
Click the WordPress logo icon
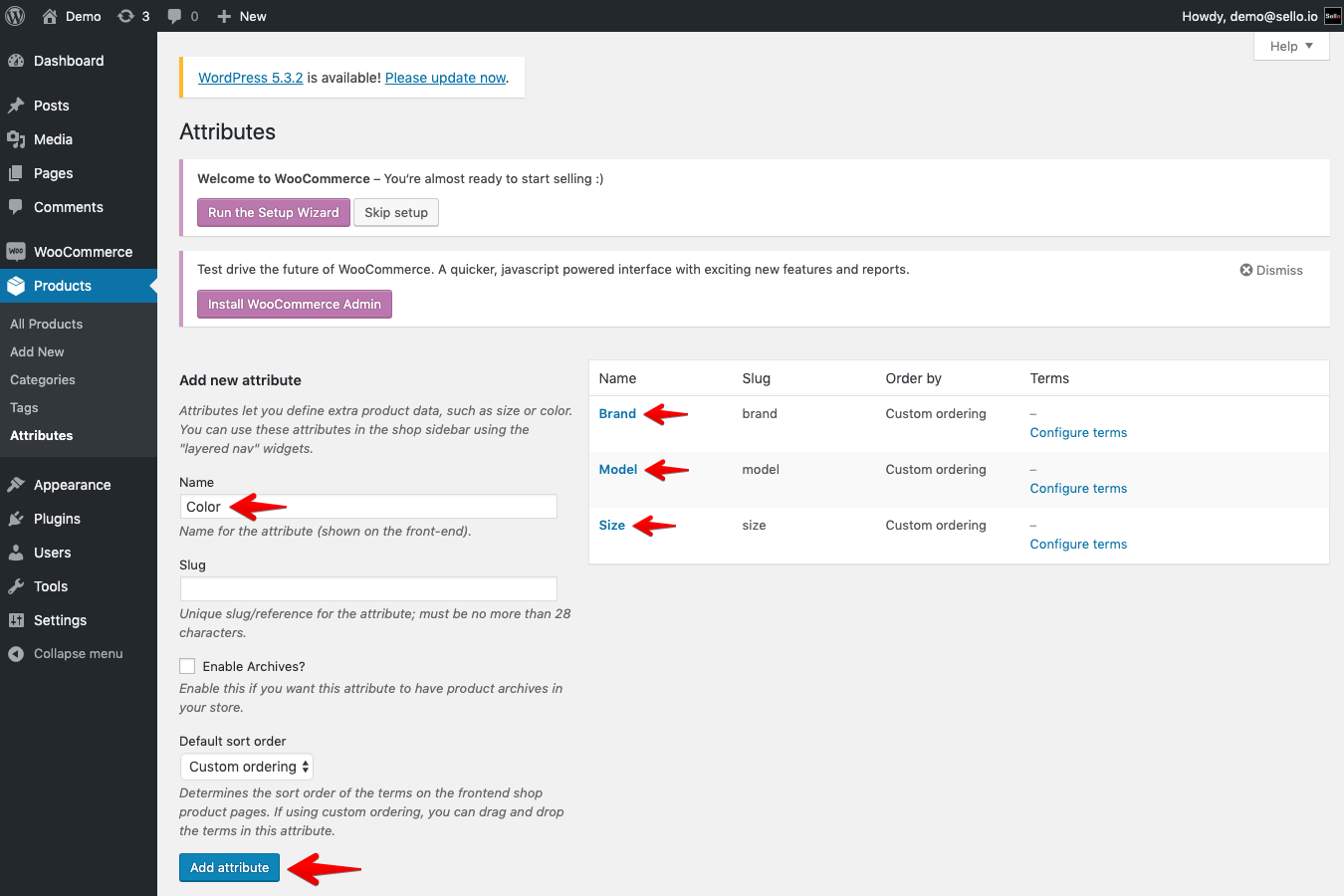click(x=16, y=16)
